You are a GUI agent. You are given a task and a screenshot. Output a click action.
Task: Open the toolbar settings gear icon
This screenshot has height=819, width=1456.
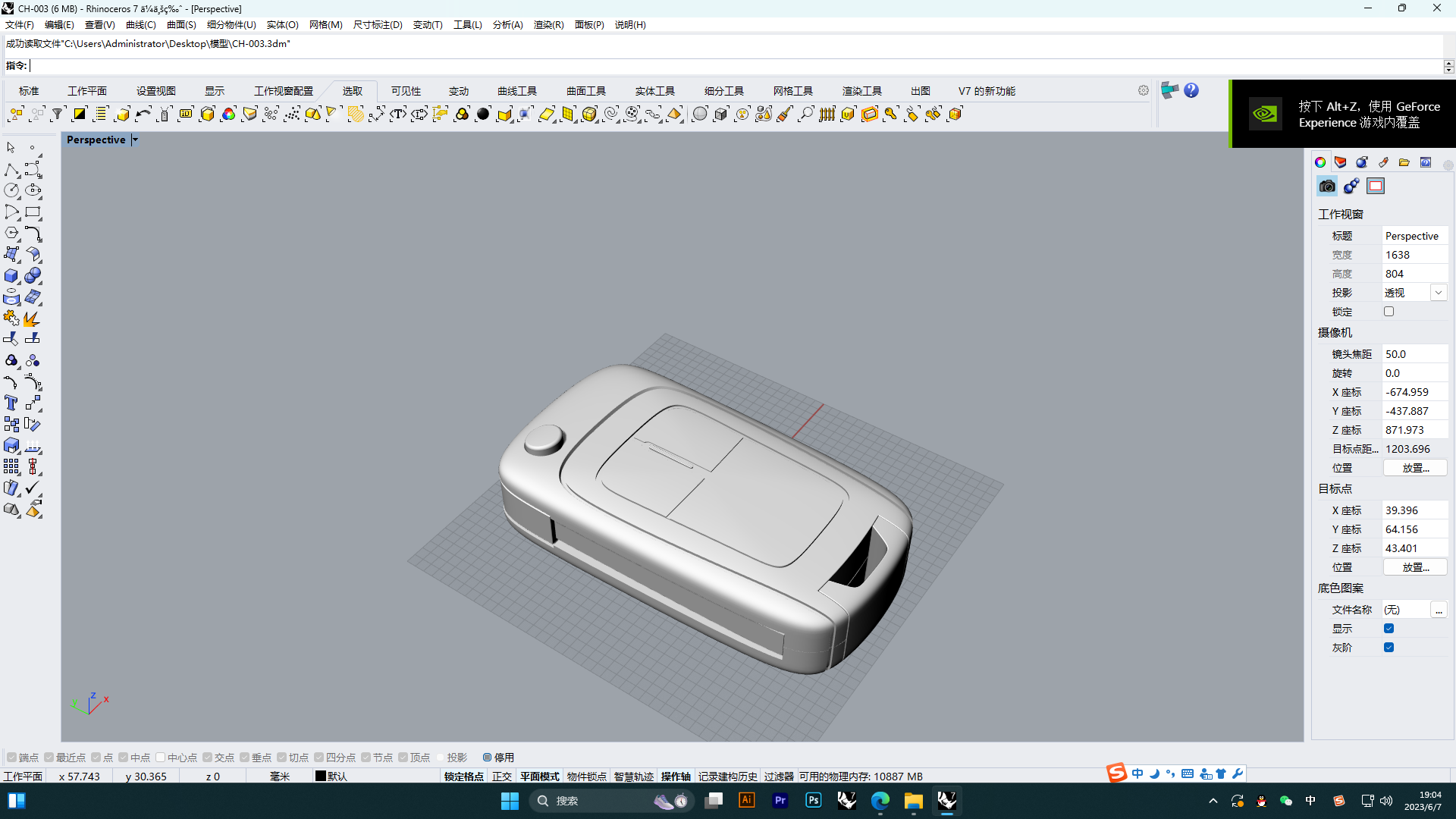pyautogui.click(x=1144, y=90)
